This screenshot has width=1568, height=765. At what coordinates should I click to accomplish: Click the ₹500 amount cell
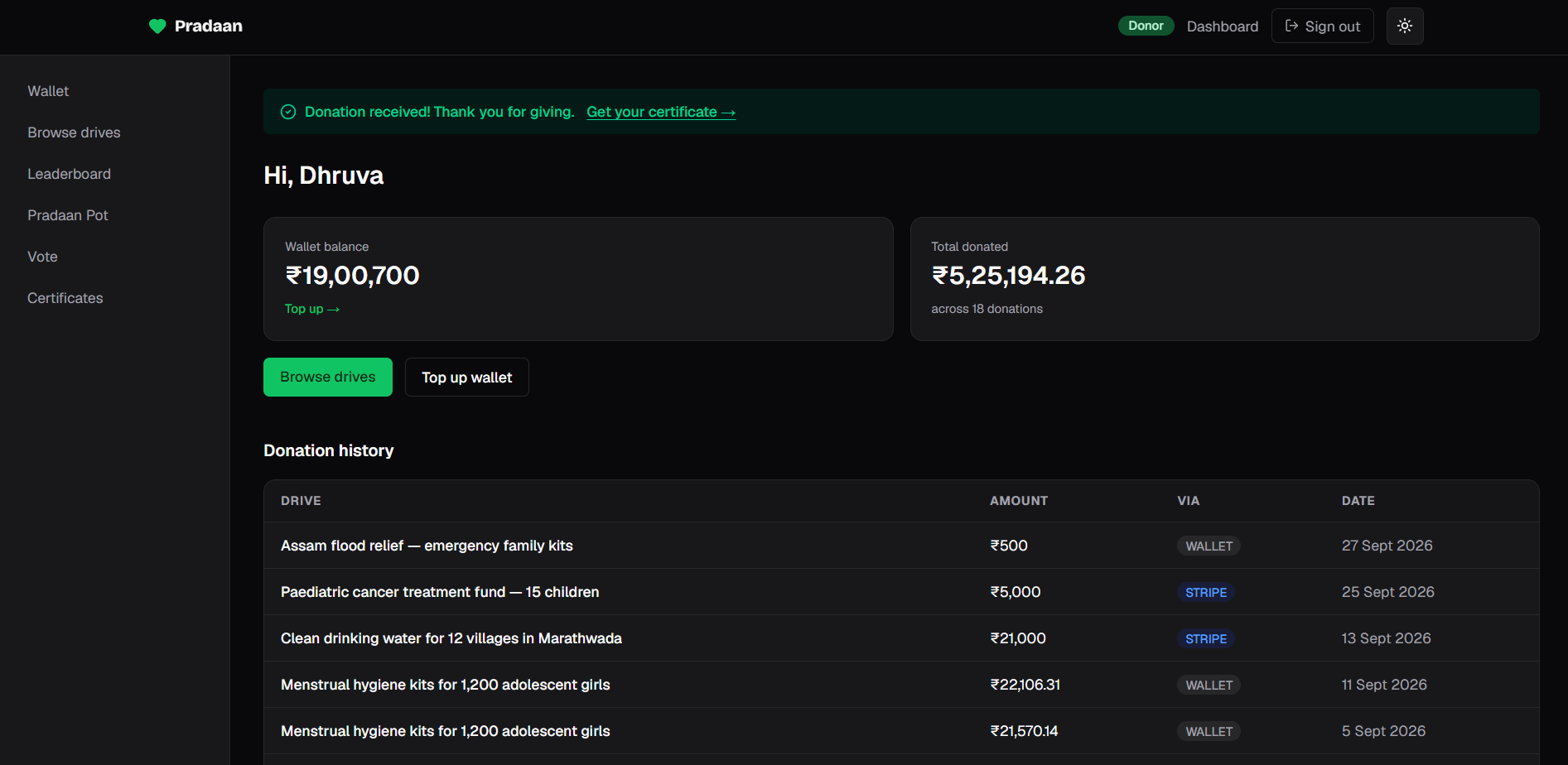[x=1009, y=546]
